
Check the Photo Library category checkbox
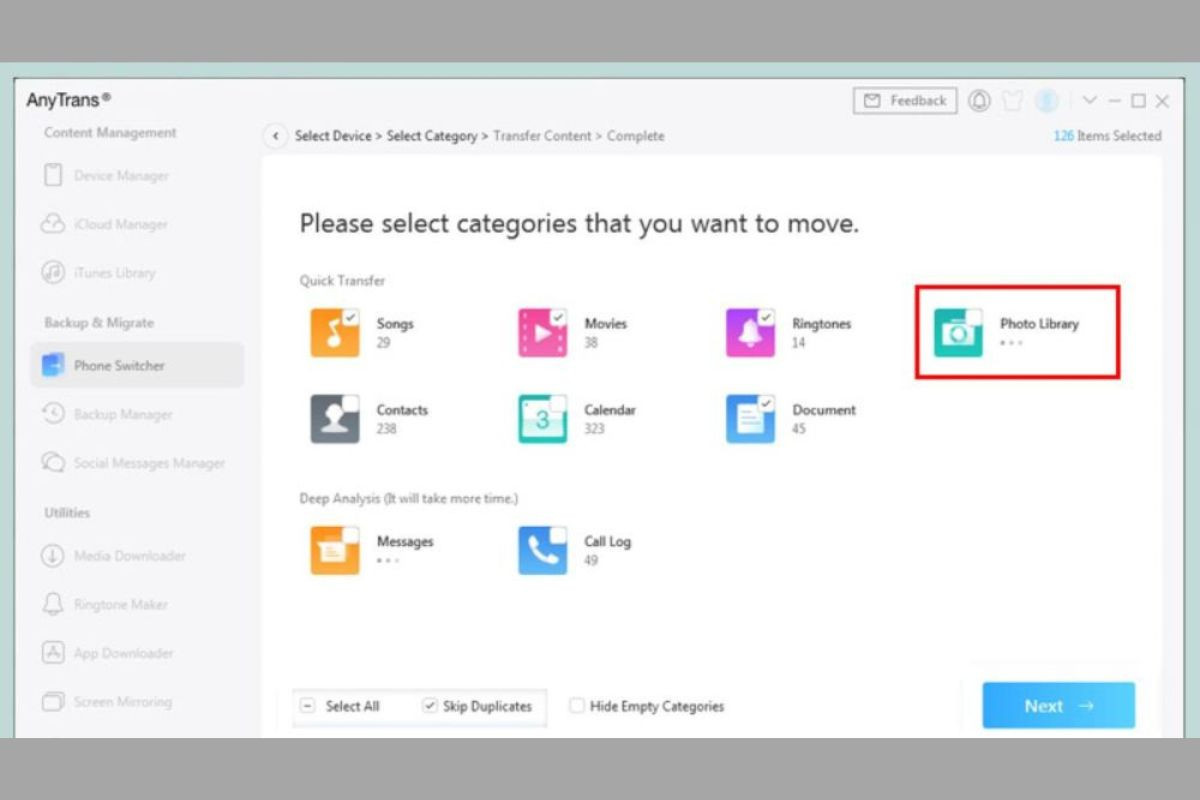tap(975, 317)
